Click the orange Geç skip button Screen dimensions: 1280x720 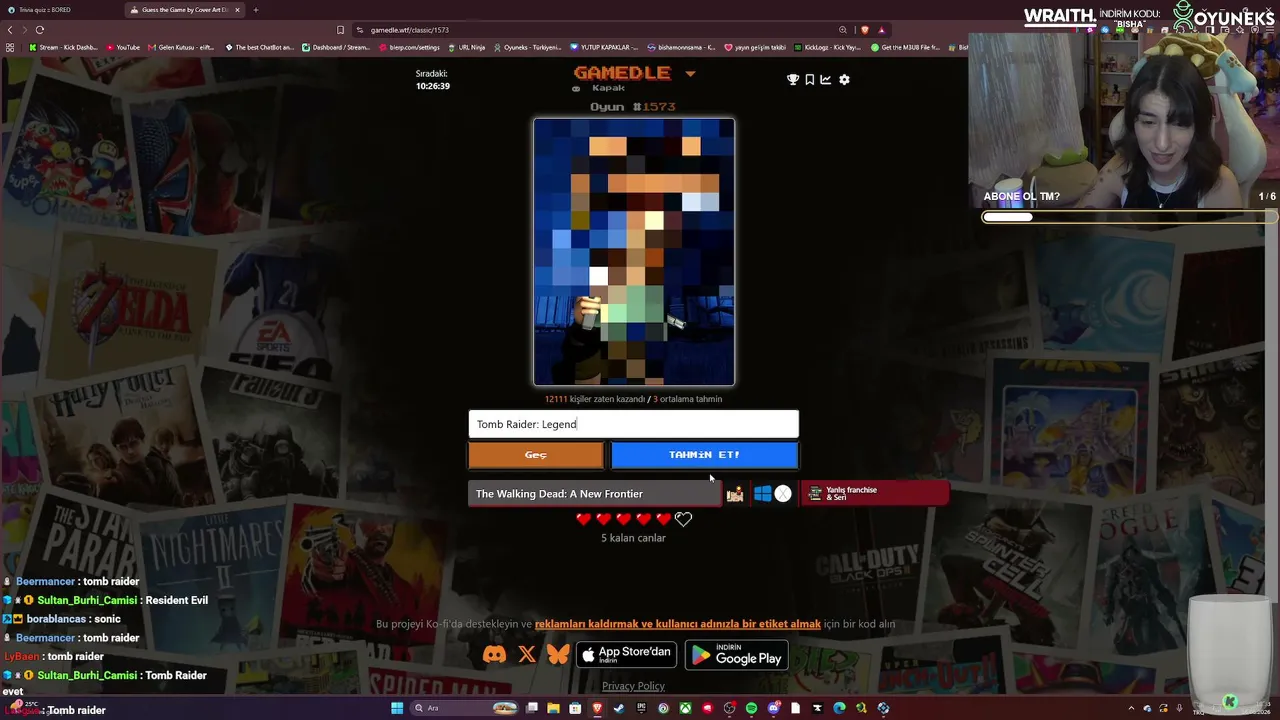point(536,455)
